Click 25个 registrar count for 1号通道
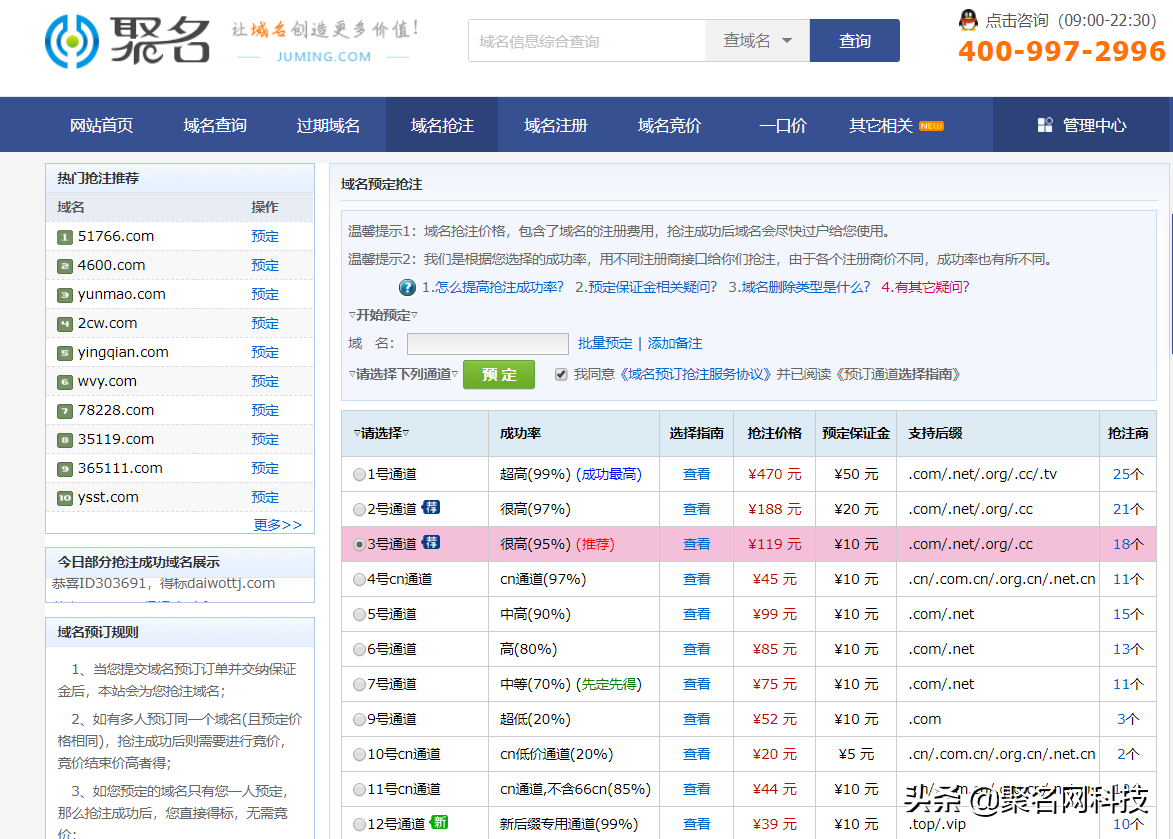The width and height of the screenshot is (1173, 839). pyautogui.click(x=1128, y=474)
